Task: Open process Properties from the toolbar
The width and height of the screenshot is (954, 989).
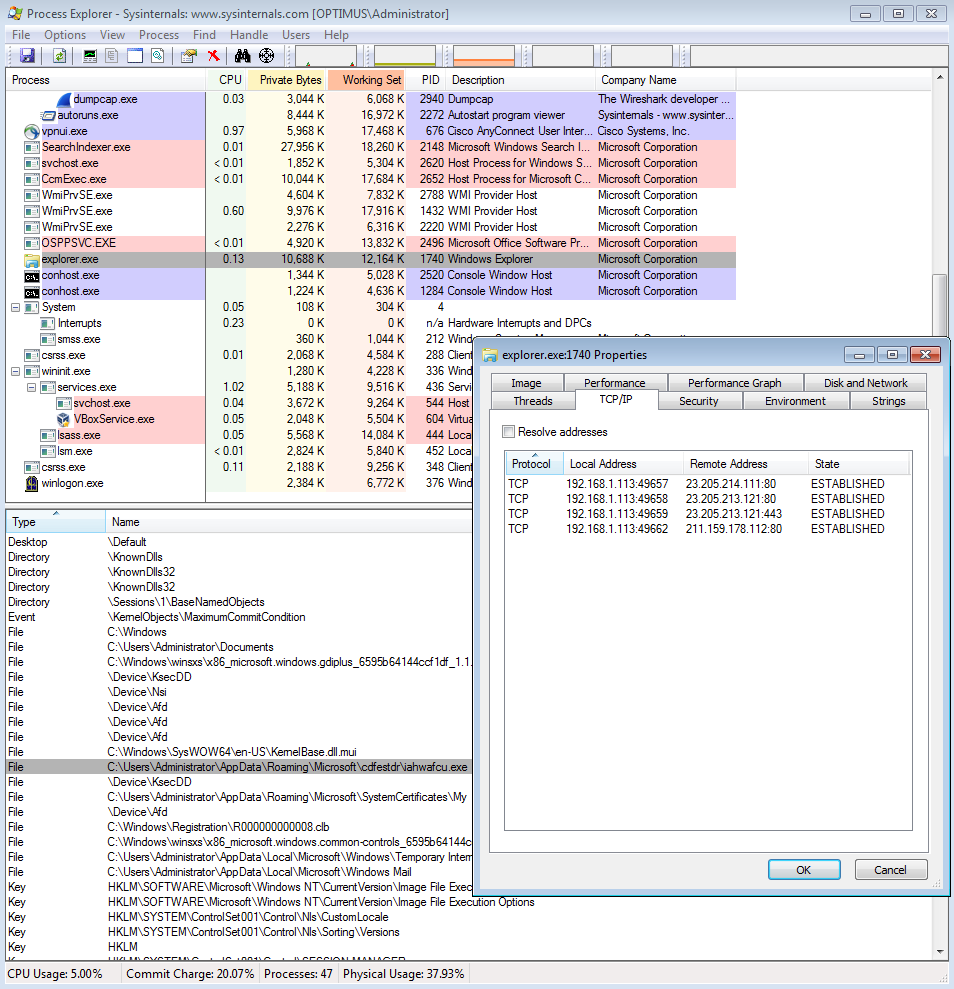Action: 189,56
